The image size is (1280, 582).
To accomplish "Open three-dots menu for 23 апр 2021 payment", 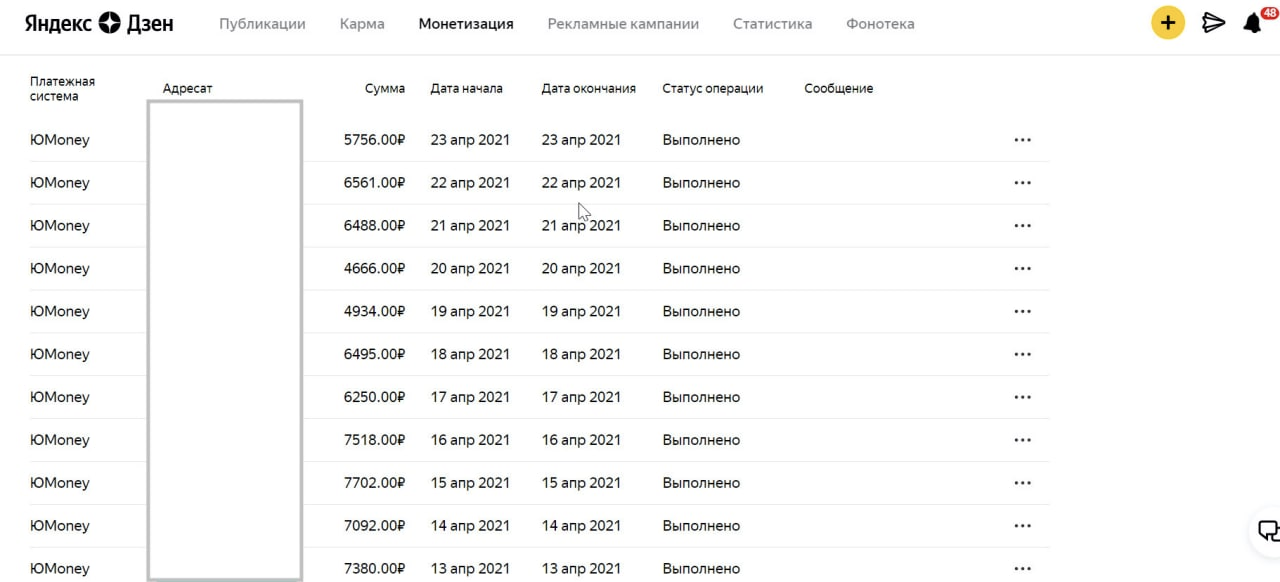I will [1022, 140].
